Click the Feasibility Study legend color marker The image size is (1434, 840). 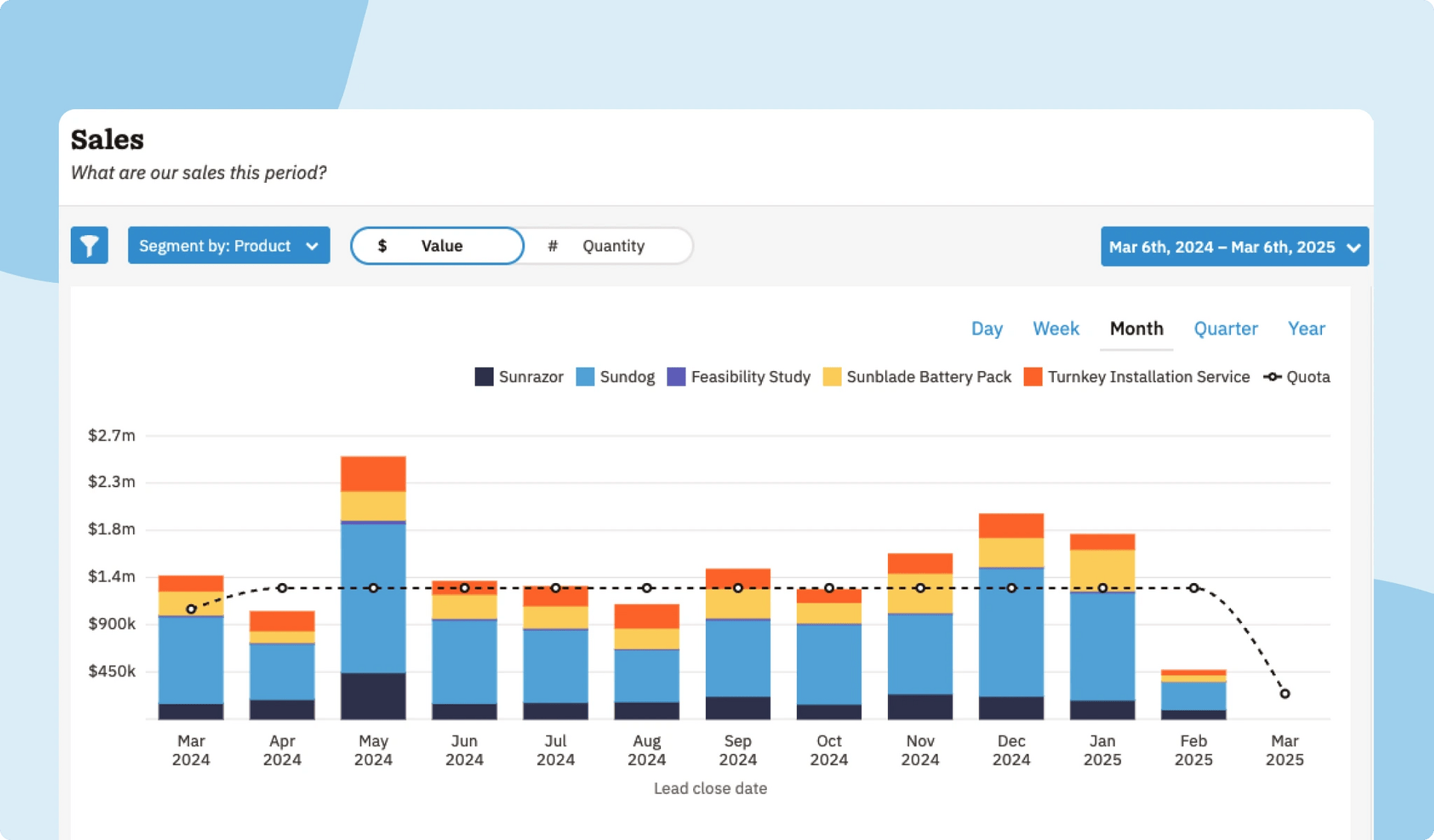click(677, 377)
